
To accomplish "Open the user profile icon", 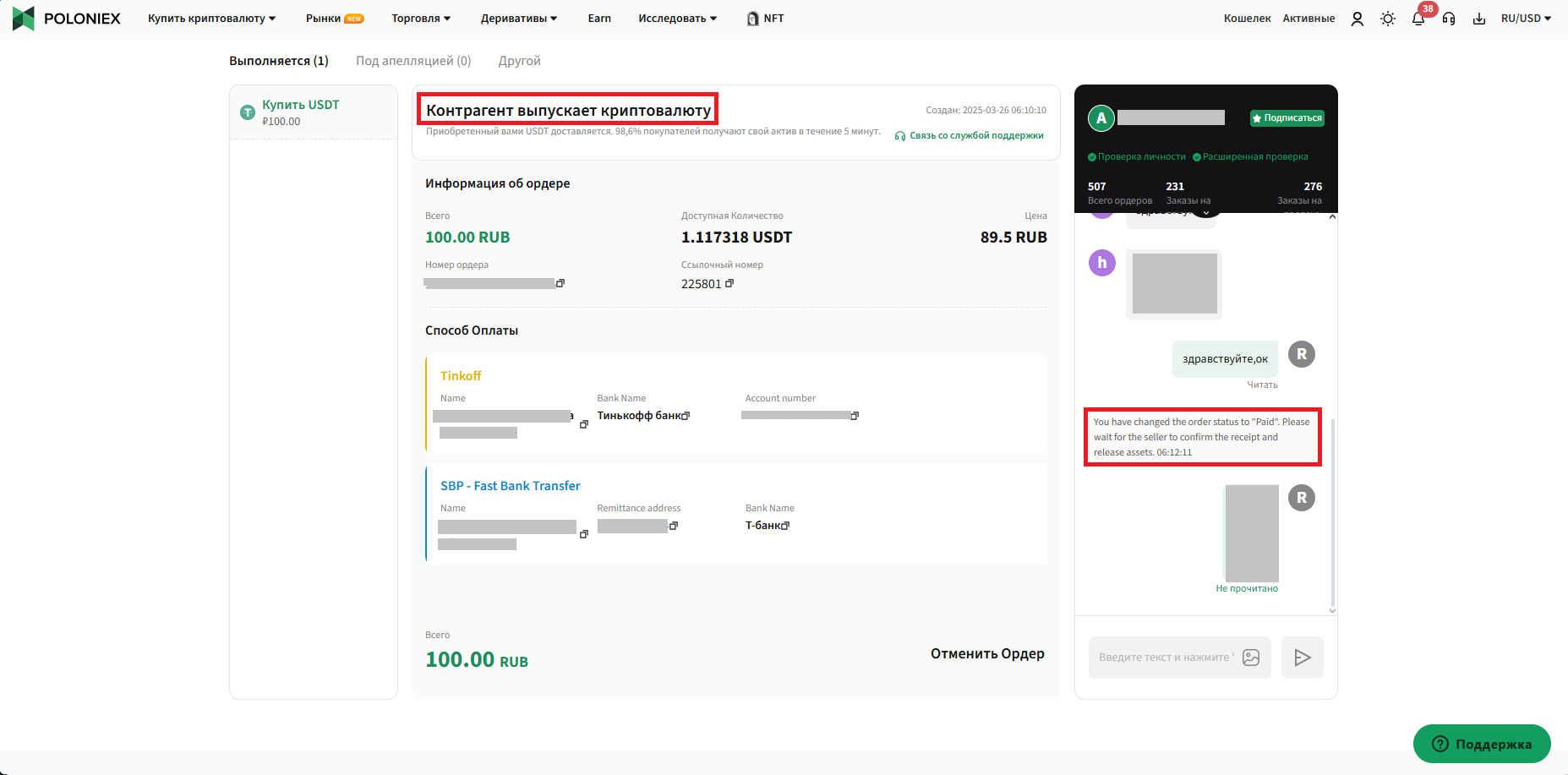I will (1358, 19).
